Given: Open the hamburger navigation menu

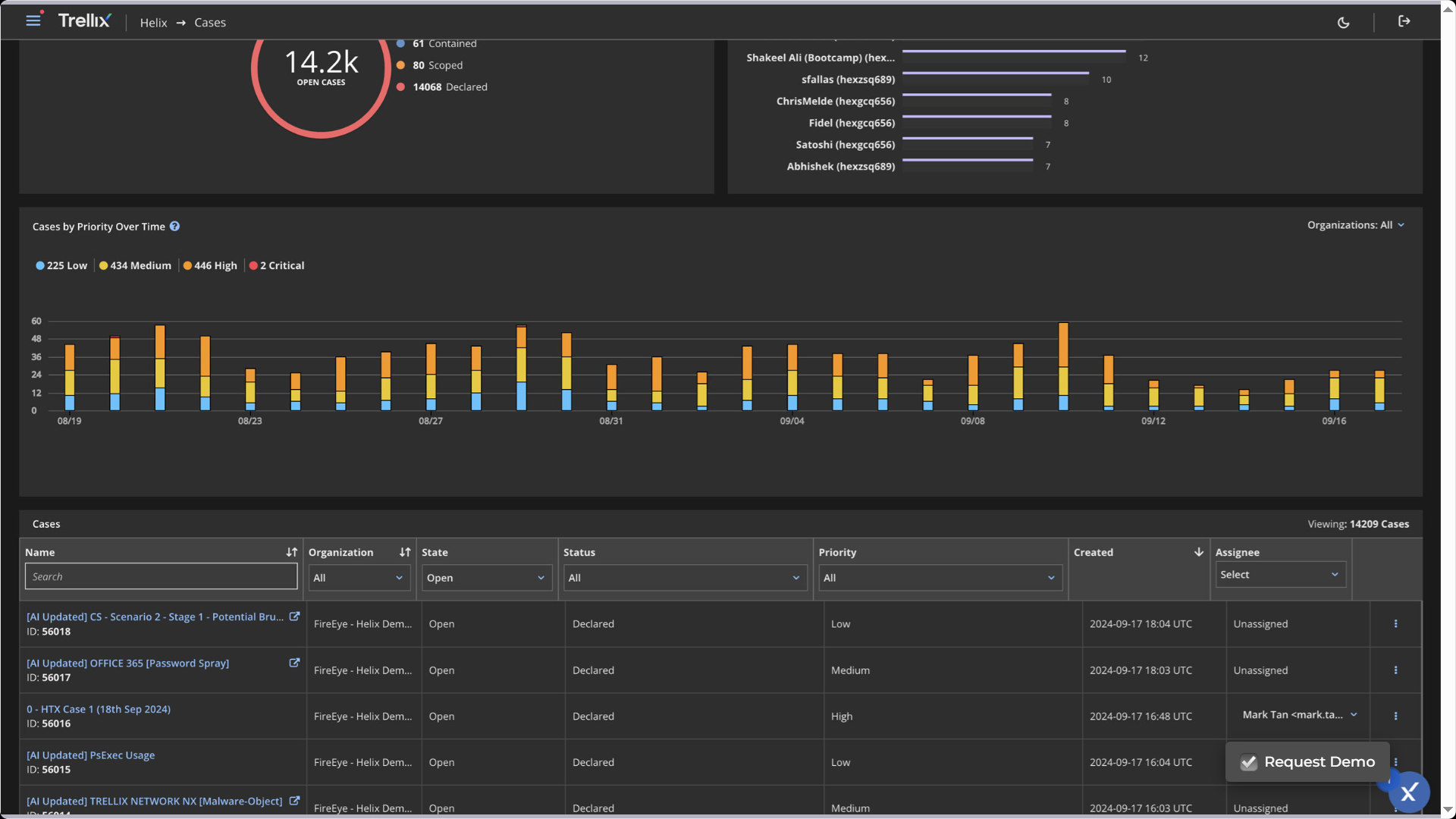Looking at the screenshot, I should pos(33,21).
